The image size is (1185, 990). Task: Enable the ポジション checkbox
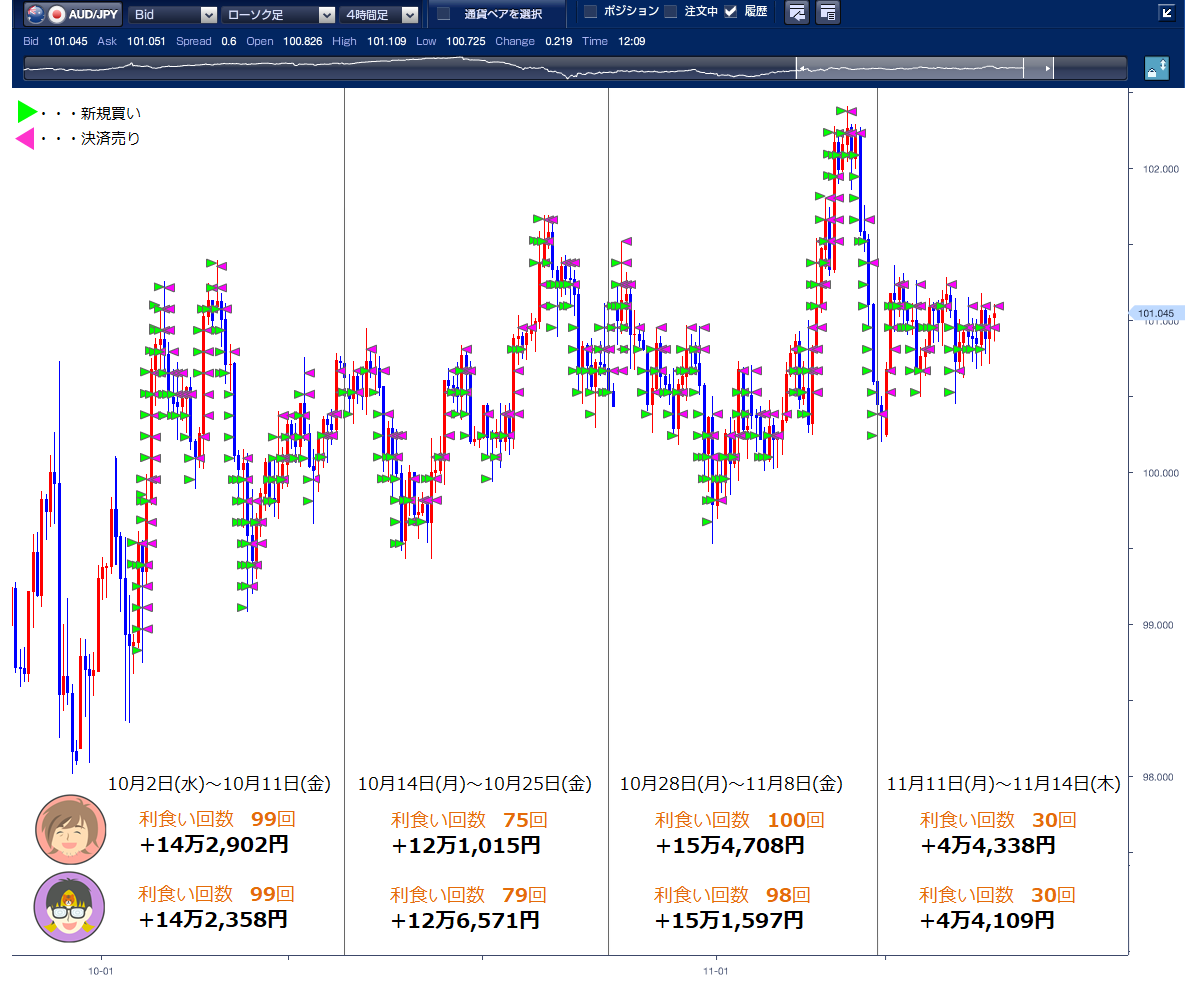click(x=591, y=11)
